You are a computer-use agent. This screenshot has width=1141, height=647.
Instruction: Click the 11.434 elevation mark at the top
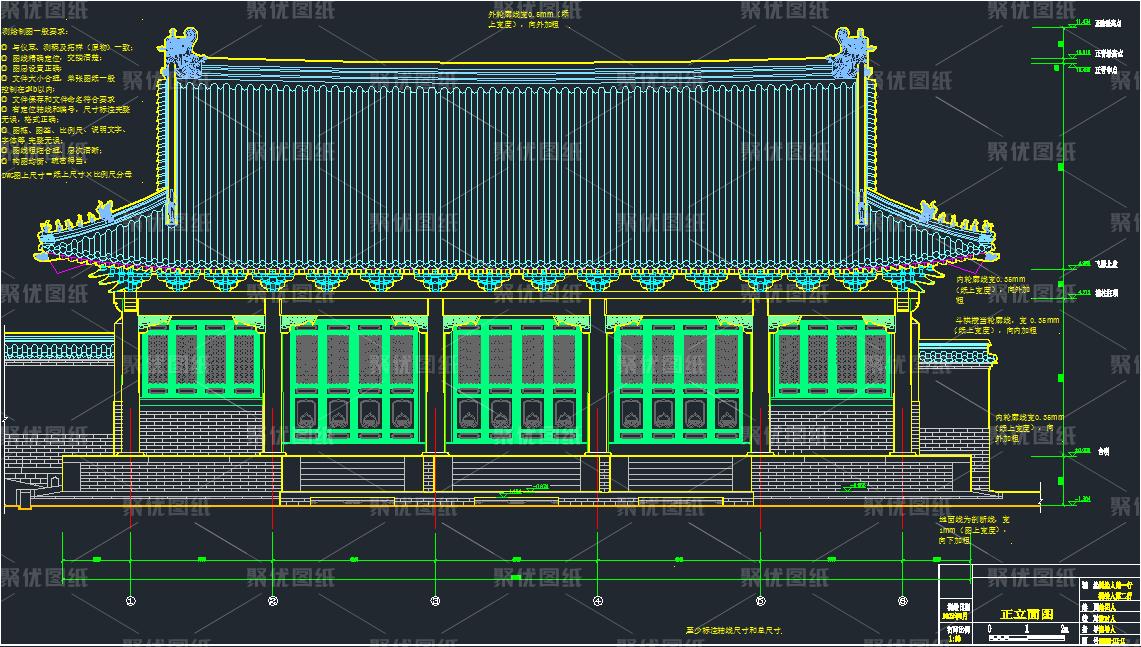coord(1082,24)
